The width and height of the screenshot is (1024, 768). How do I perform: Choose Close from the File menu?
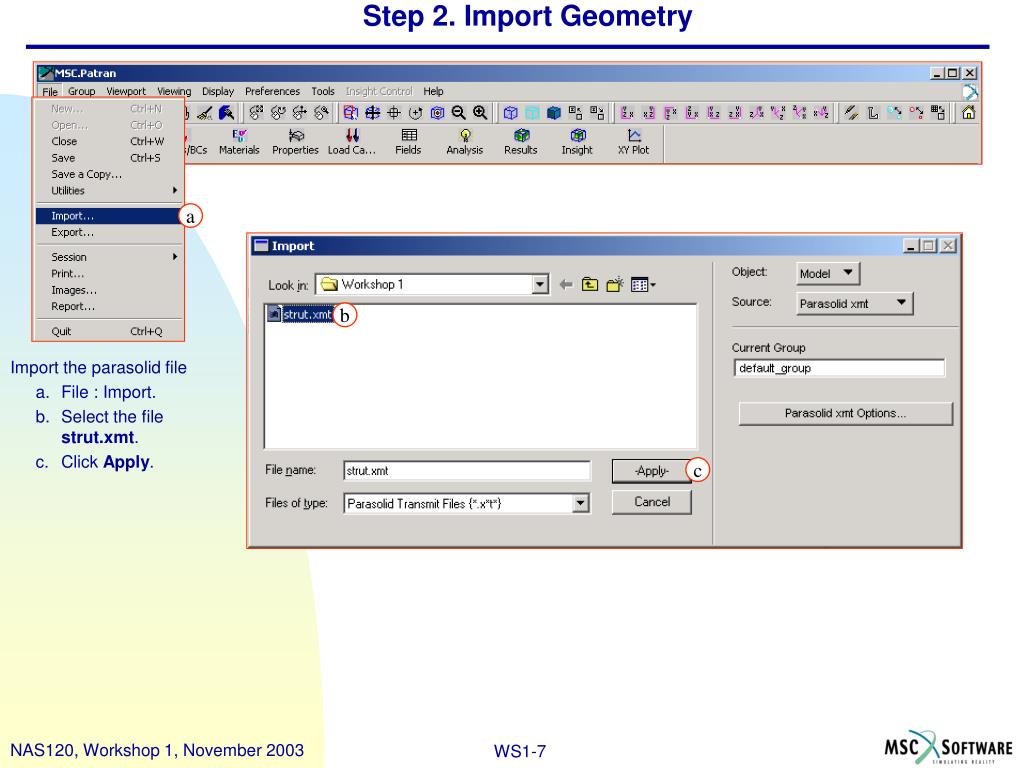click(x=108, y=142)
